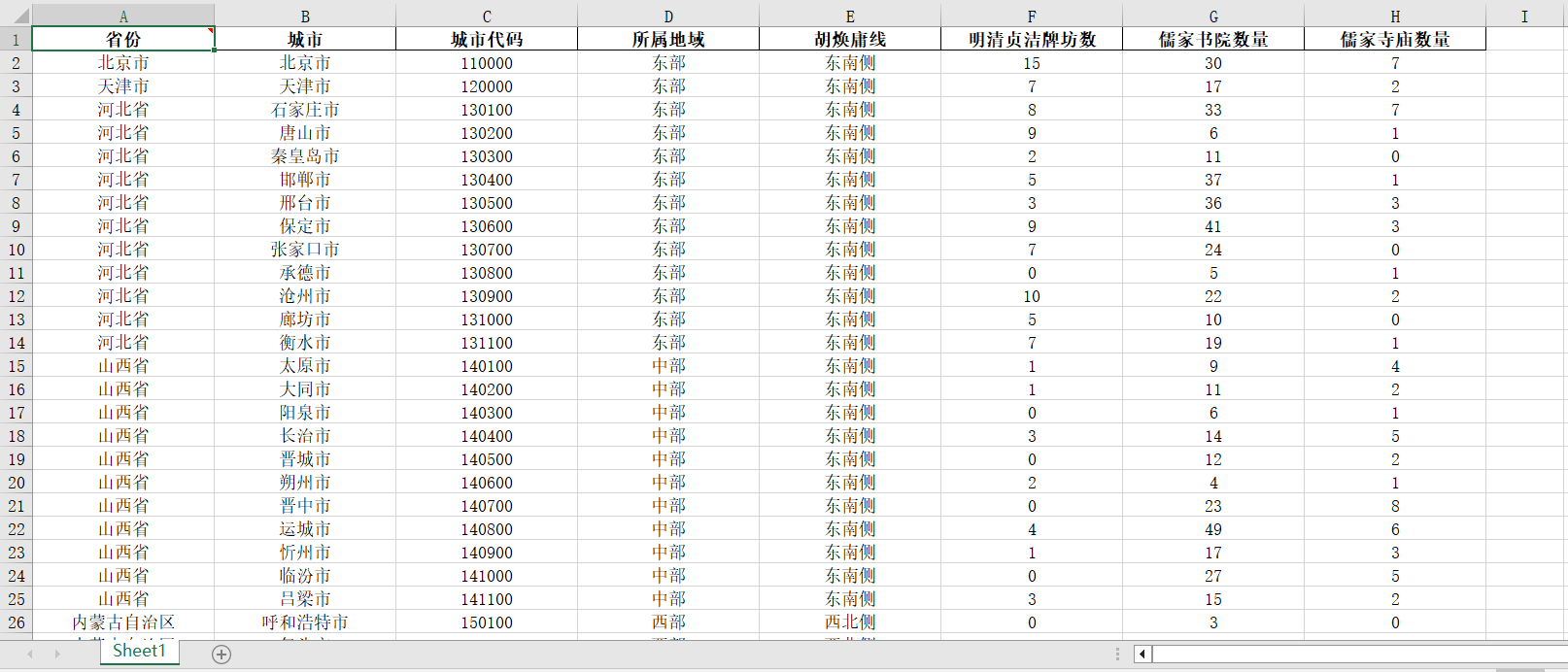Click 牌坊数 value 10 for 沧州市

coord(1032,296)
